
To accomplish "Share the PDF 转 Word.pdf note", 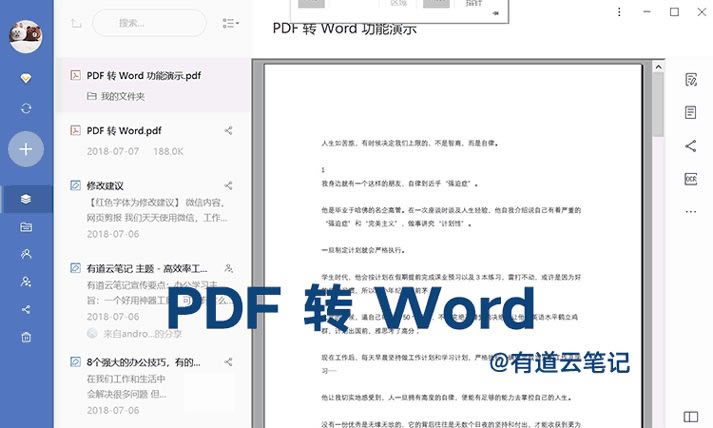I will (x=228, y=131).
